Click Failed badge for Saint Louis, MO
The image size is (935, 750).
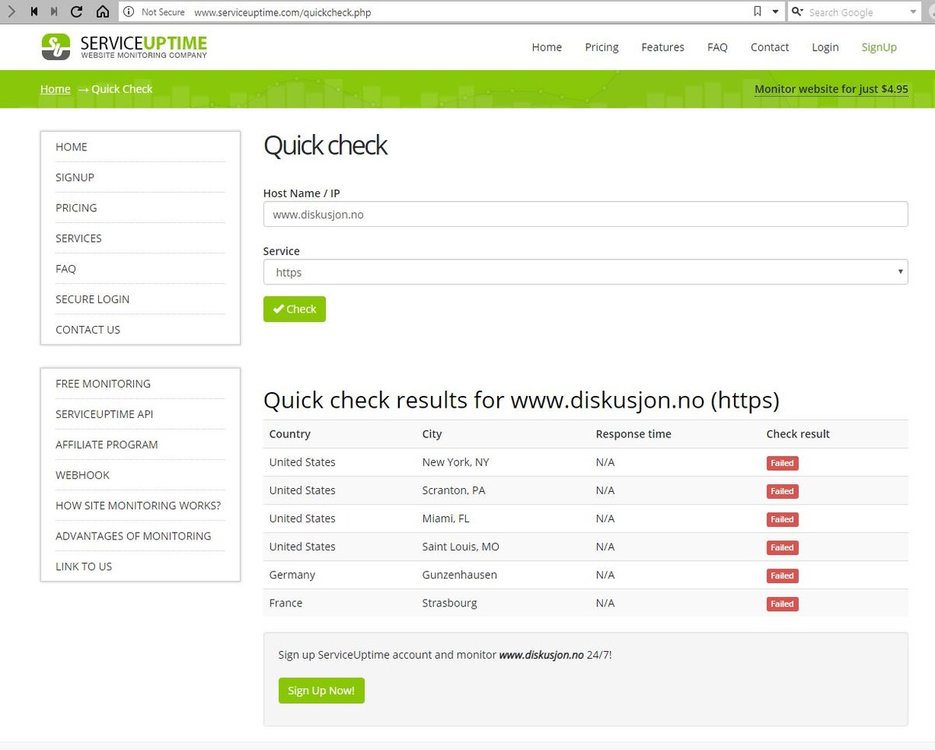(782, 547)
